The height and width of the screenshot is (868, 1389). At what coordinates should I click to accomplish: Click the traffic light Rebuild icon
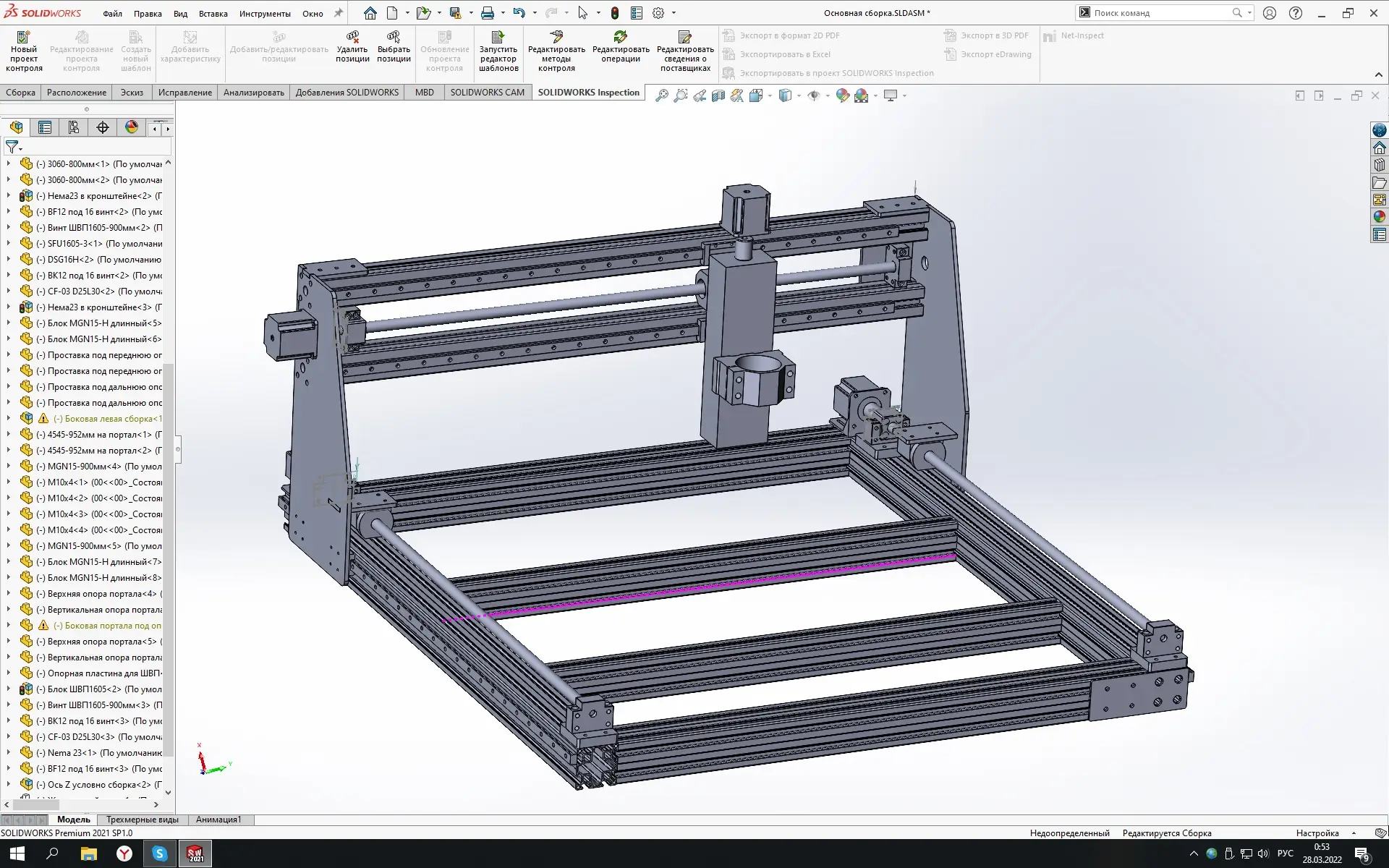coord(614,13)
